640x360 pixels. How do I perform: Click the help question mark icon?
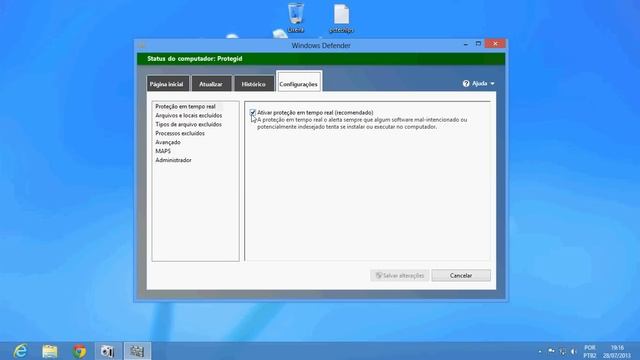click(x=466, y=83)
